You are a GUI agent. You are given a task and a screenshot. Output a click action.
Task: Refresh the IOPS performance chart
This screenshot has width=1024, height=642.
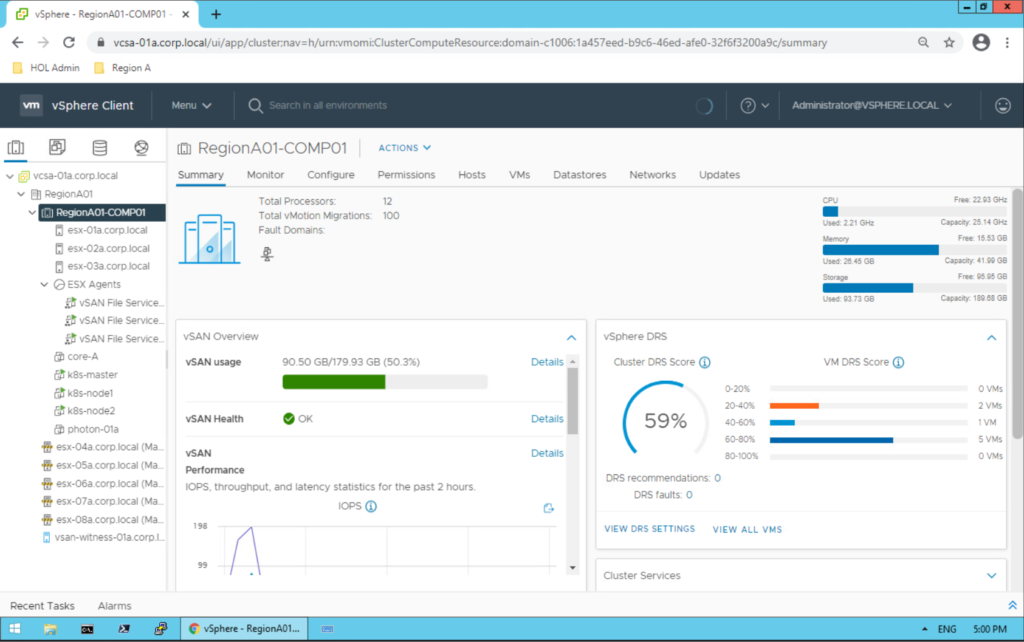pyautogui.click(x=548, y=507)
